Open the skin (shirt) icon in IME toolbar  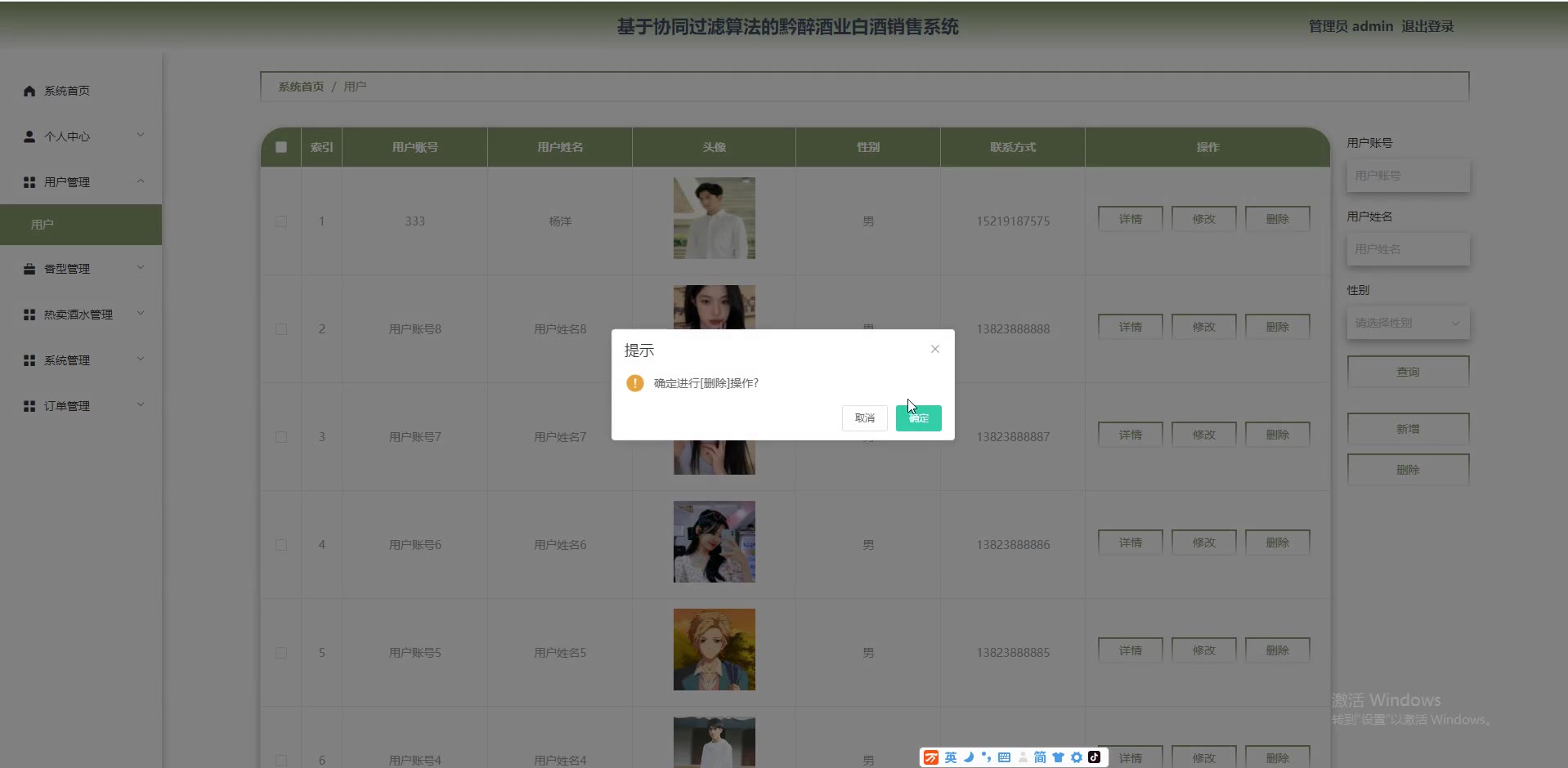click(1058, 757)
